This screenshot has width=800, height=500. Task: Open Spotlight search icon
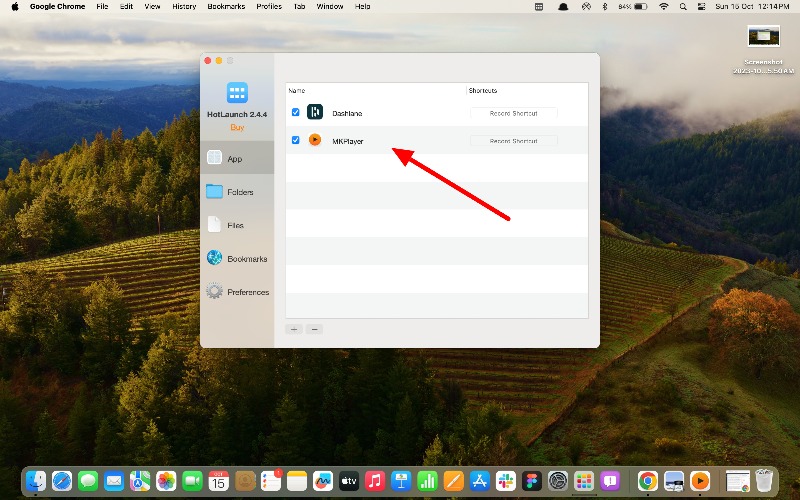click(683, 7)
